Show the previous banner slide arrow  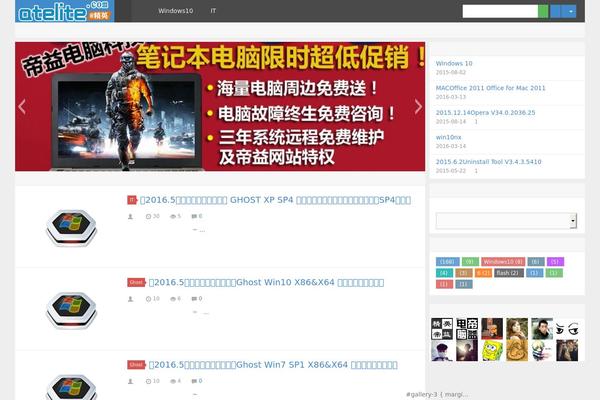click(x=22, y=106)
